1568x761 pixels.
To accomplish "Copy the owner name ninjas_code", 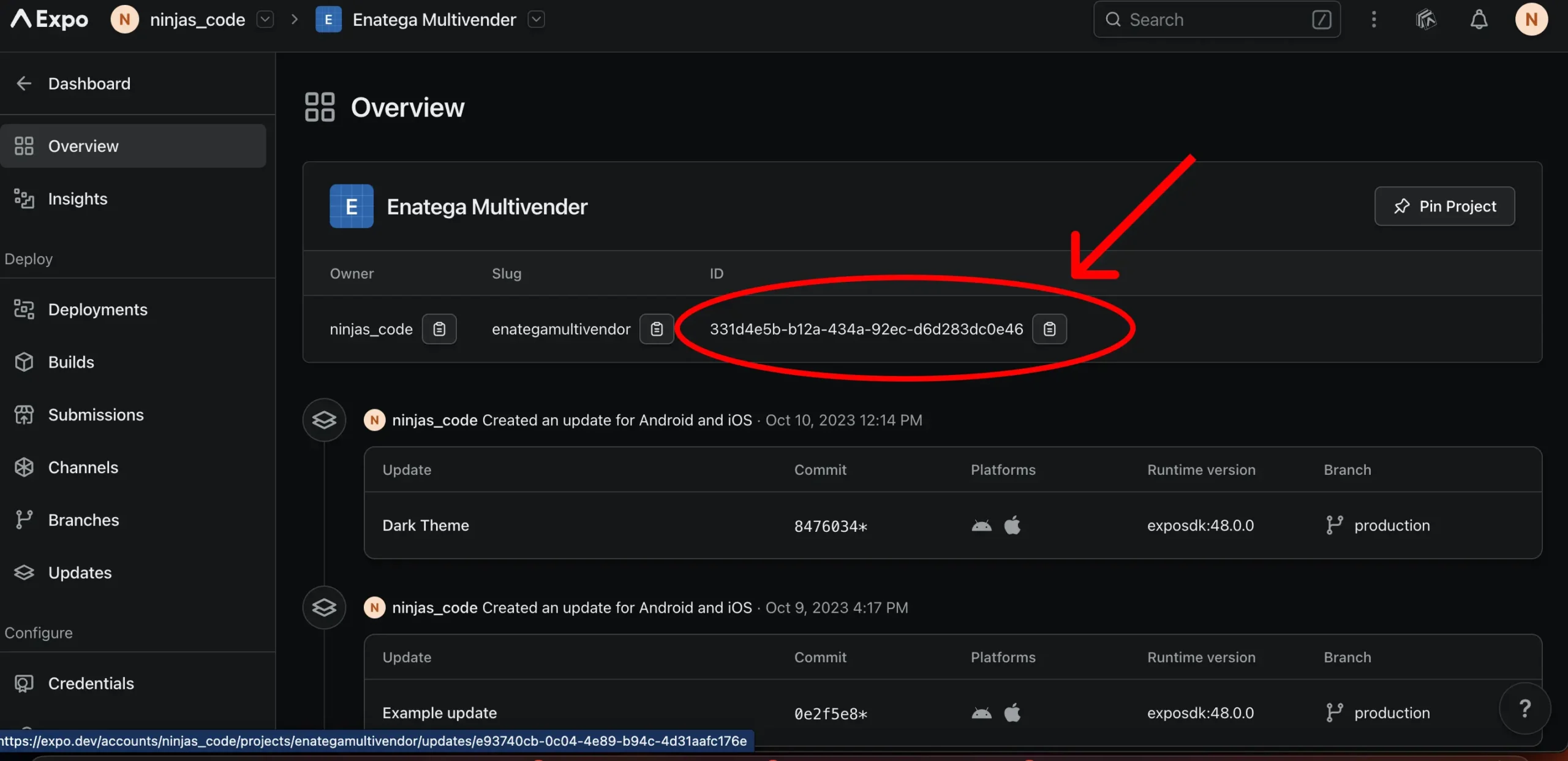I will [x=439, y=329].
